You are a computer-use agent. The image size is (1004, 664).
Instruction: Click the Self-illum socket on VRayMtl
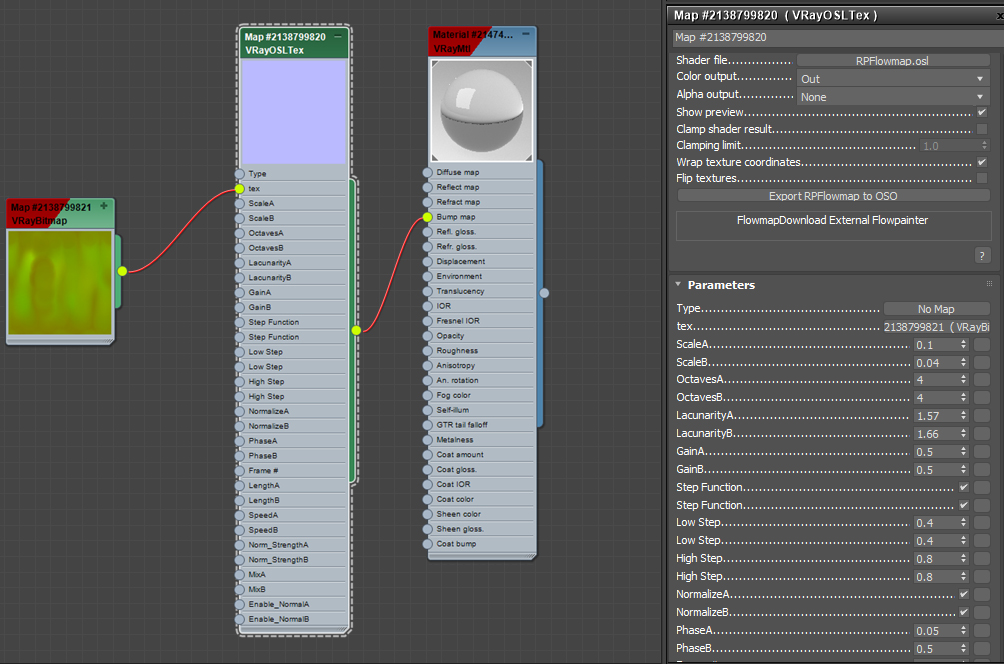(428, 410)
